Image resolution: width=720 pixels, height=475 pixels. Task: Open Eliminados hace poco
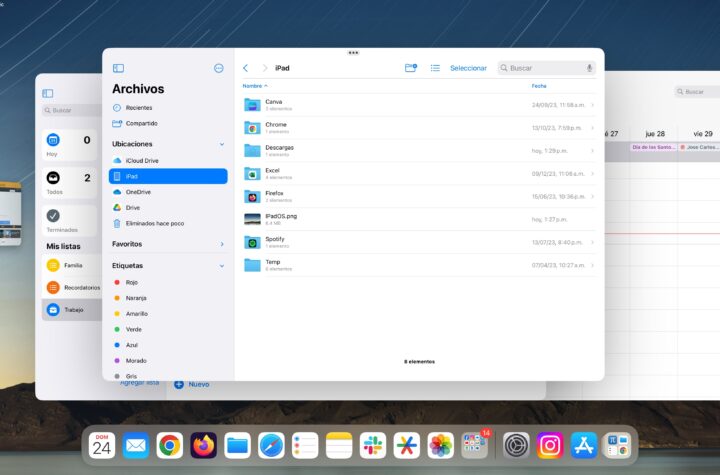point(168,223)
